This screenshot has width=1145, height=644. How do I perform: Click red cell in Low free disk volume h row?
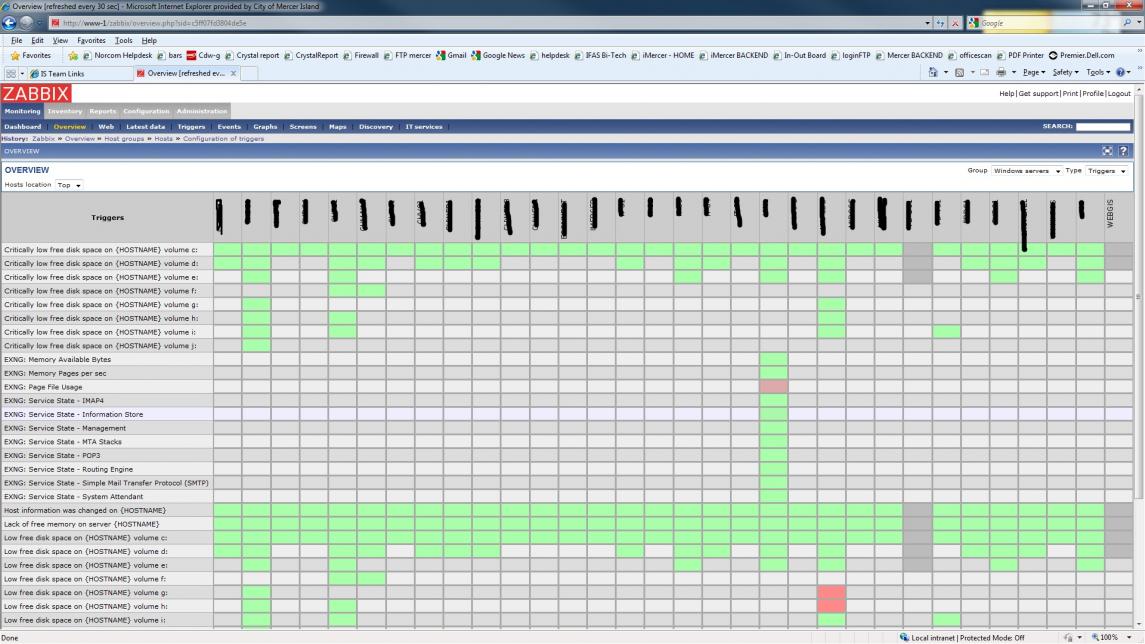(x=831, y=606)
